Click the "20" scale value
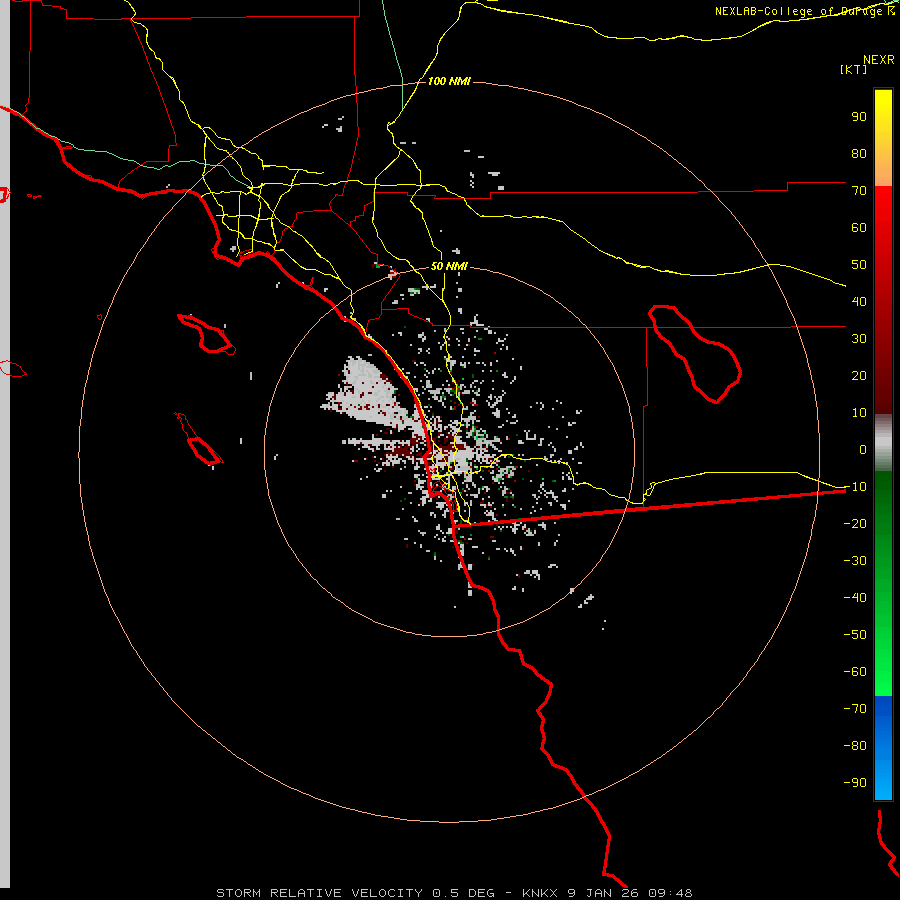 pos(859,376)
